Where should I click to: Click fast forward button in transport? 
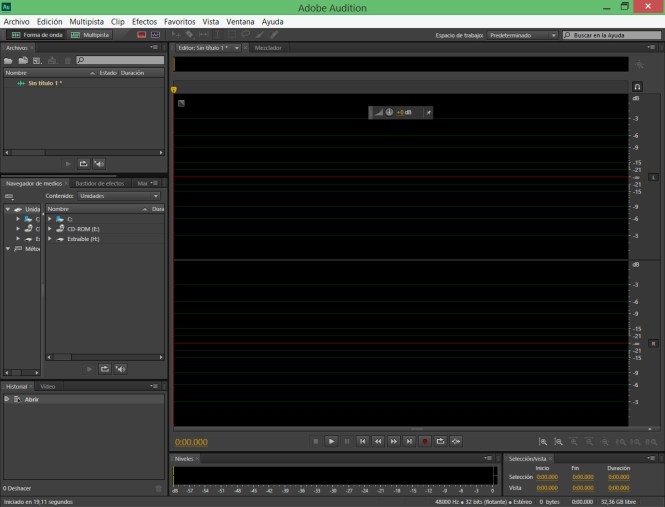(x=394, y=441)
